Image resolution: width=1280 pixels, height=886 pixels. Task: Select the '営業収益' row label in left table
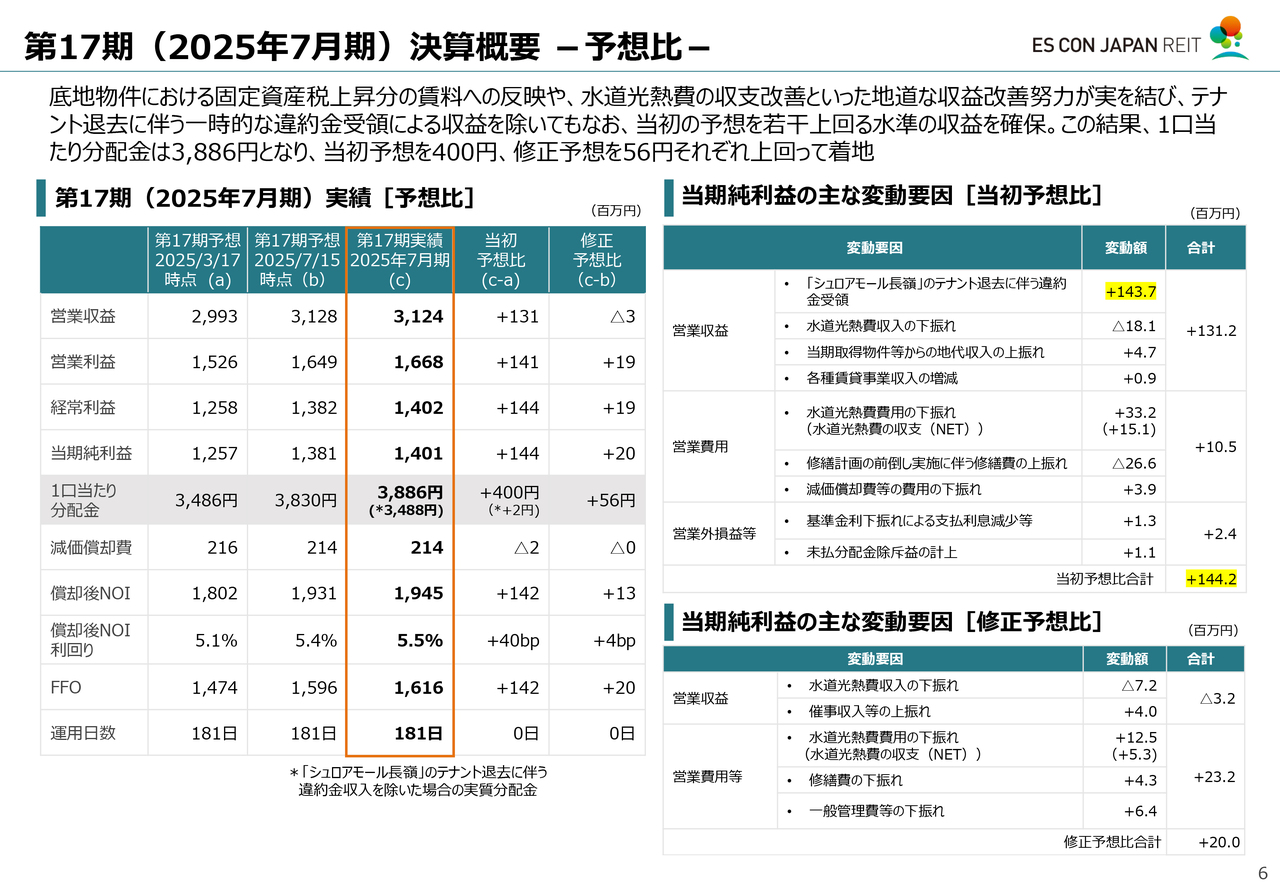tap(83, 317)
